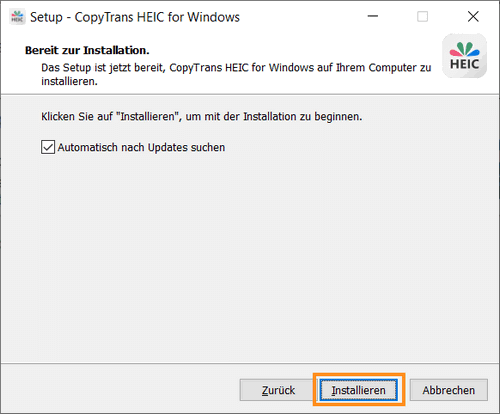
Task: Go back with the Zurück button
Action: point(278,390)
